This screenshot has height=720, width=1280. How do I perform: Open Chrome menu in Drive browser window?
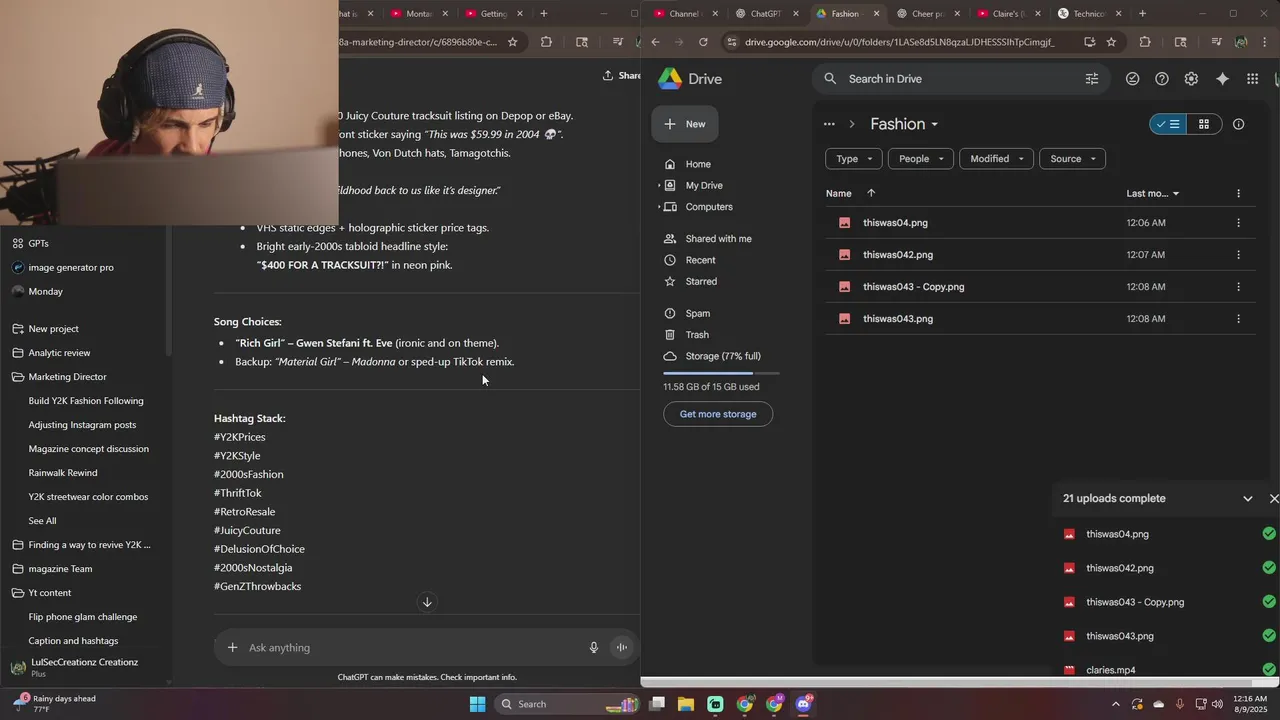(1266, 42)
